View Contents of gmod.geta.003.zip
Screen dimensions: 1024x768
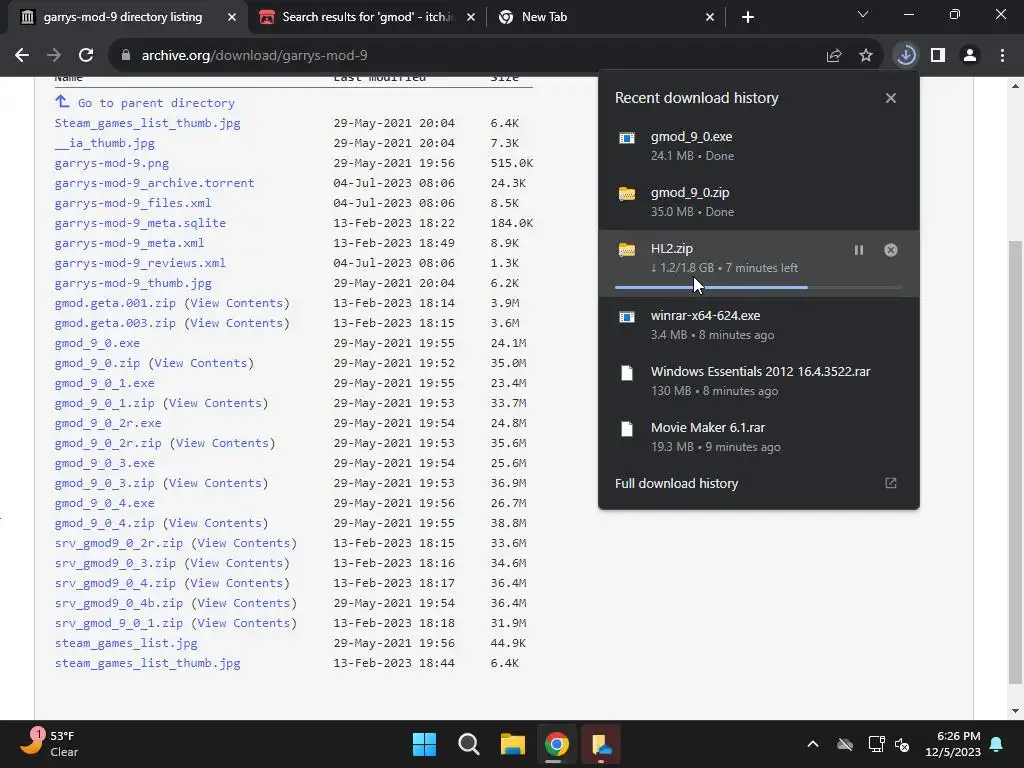[x=237, y=323]
